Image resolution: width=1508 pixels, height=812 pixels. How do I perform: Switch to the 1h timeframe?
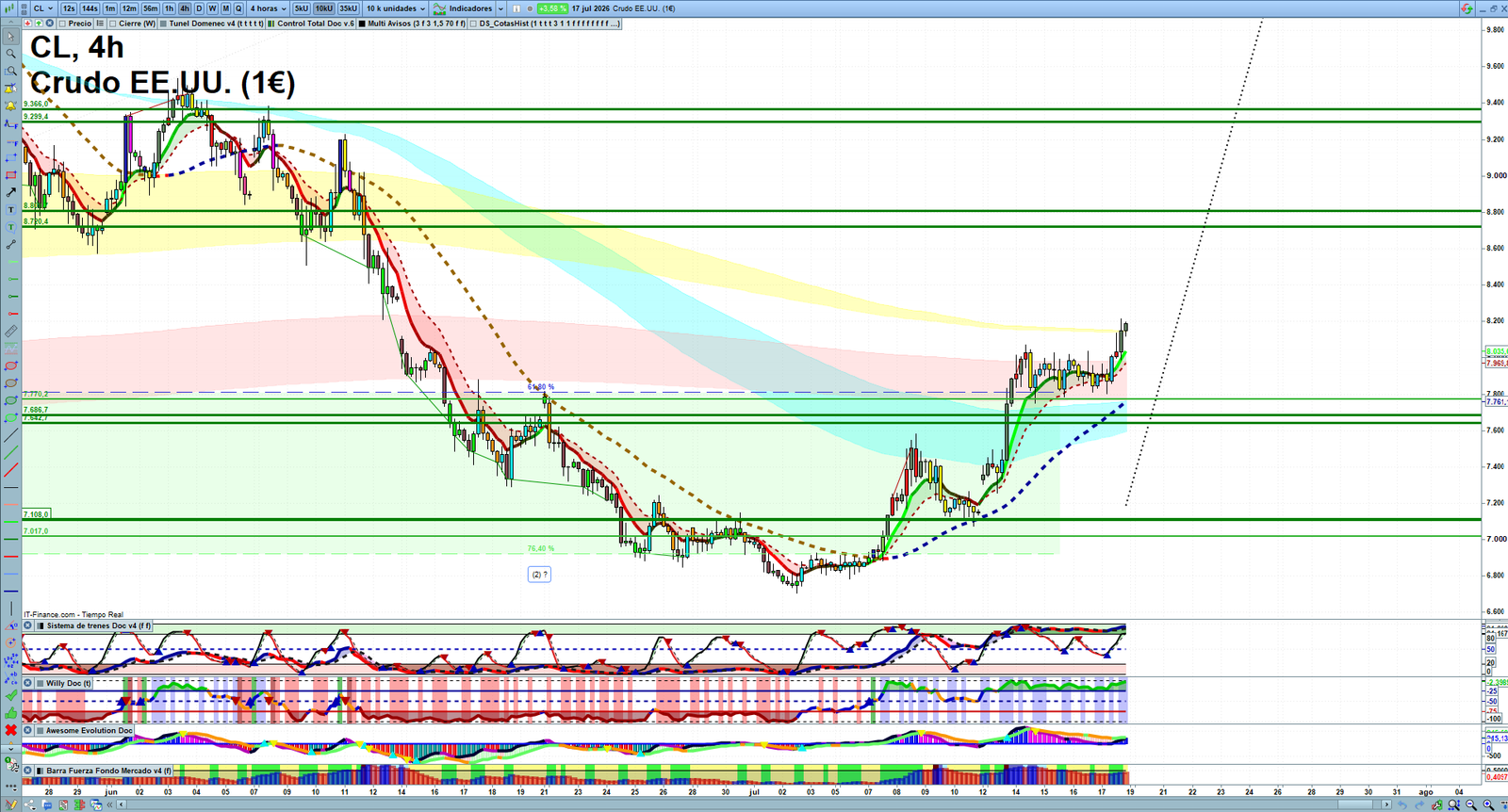[x=170, y=8]
